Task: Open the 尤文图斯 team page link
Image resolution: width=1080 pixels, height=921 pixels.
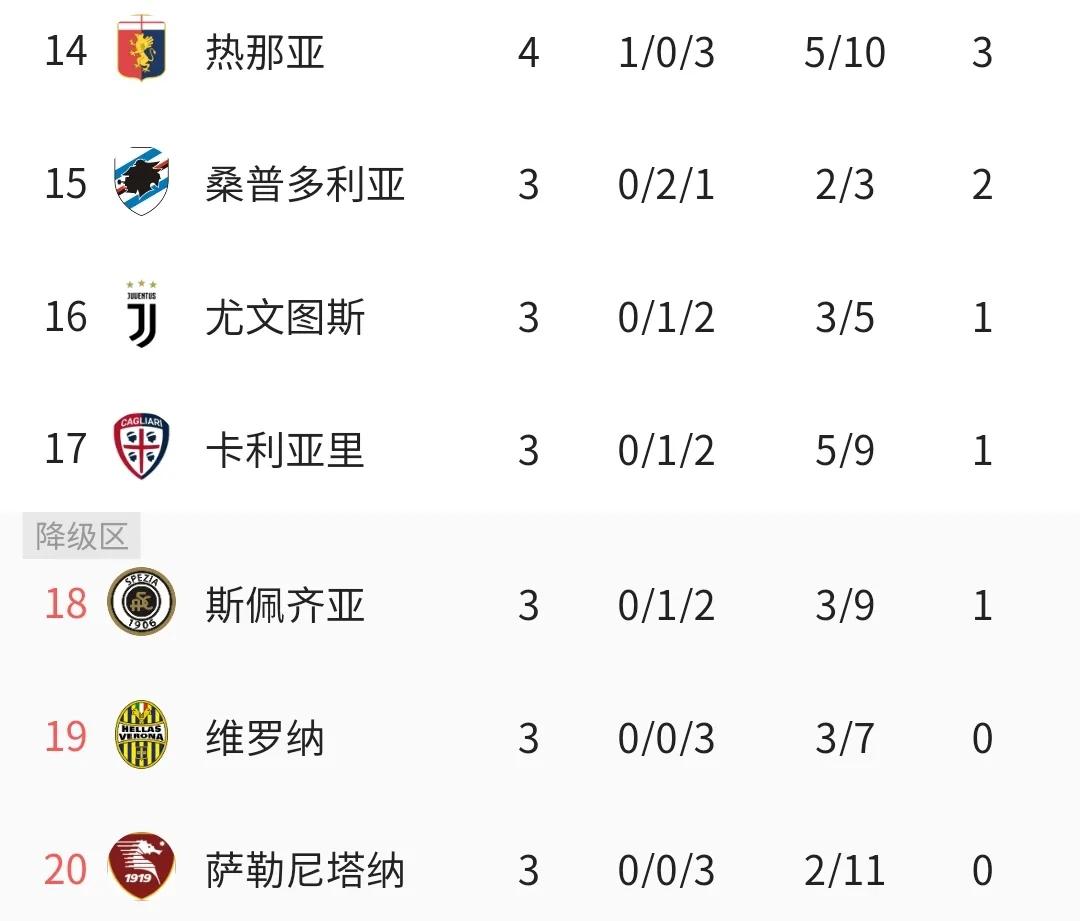Action: tap(286, 318)
